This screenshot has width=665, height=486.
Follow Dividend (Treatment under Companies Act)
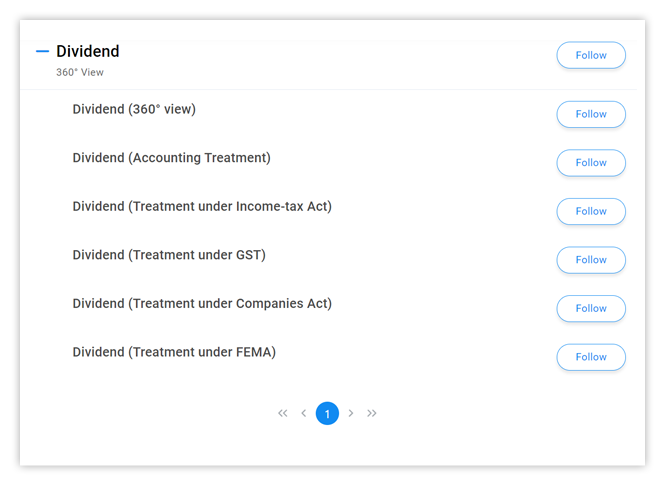[x=591, y=308]
